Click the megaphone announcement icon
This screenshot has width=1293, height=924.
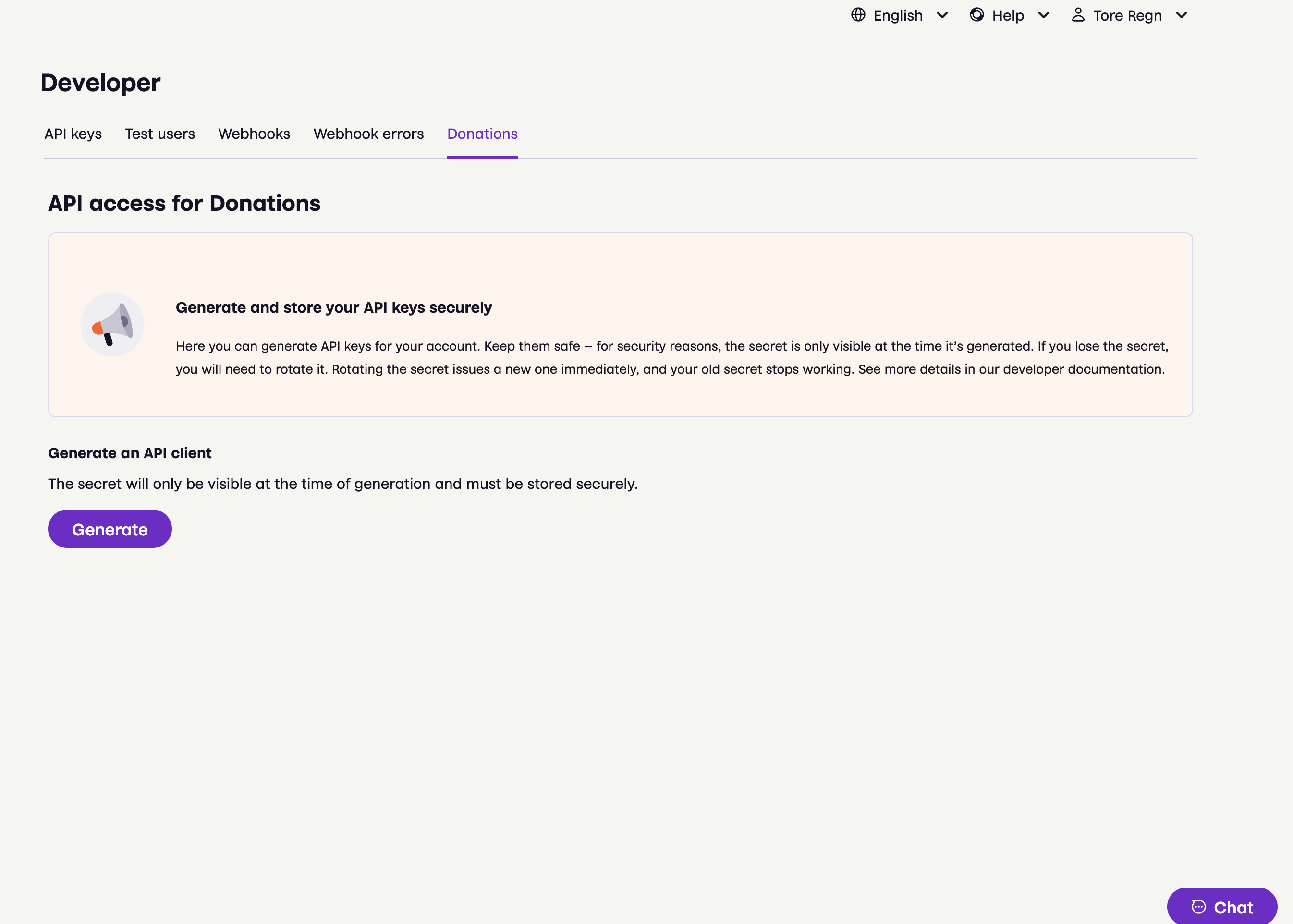point(112,324)
